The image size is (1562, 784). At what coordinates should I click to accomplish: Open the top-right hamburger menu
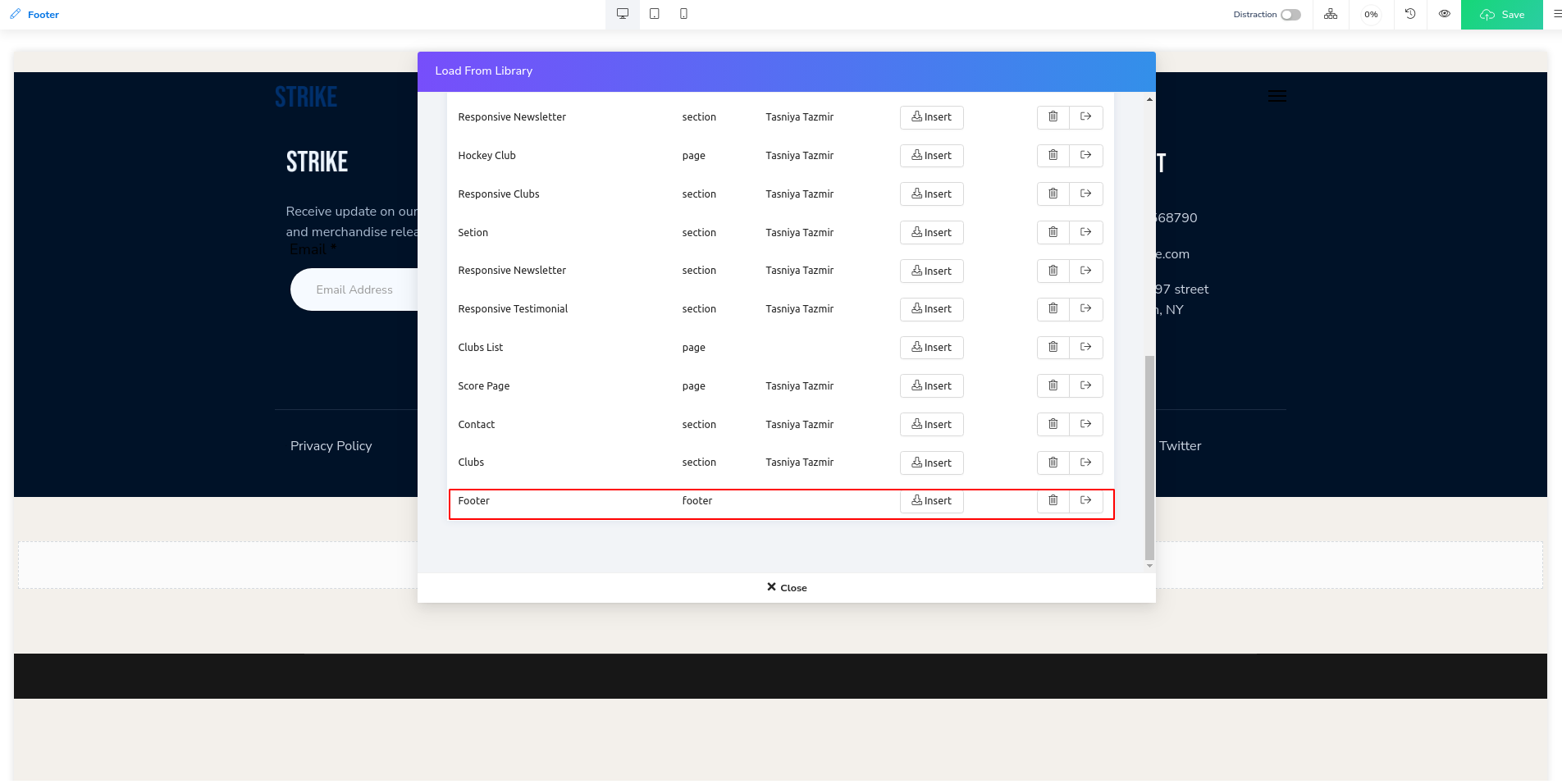[1556, 14]
